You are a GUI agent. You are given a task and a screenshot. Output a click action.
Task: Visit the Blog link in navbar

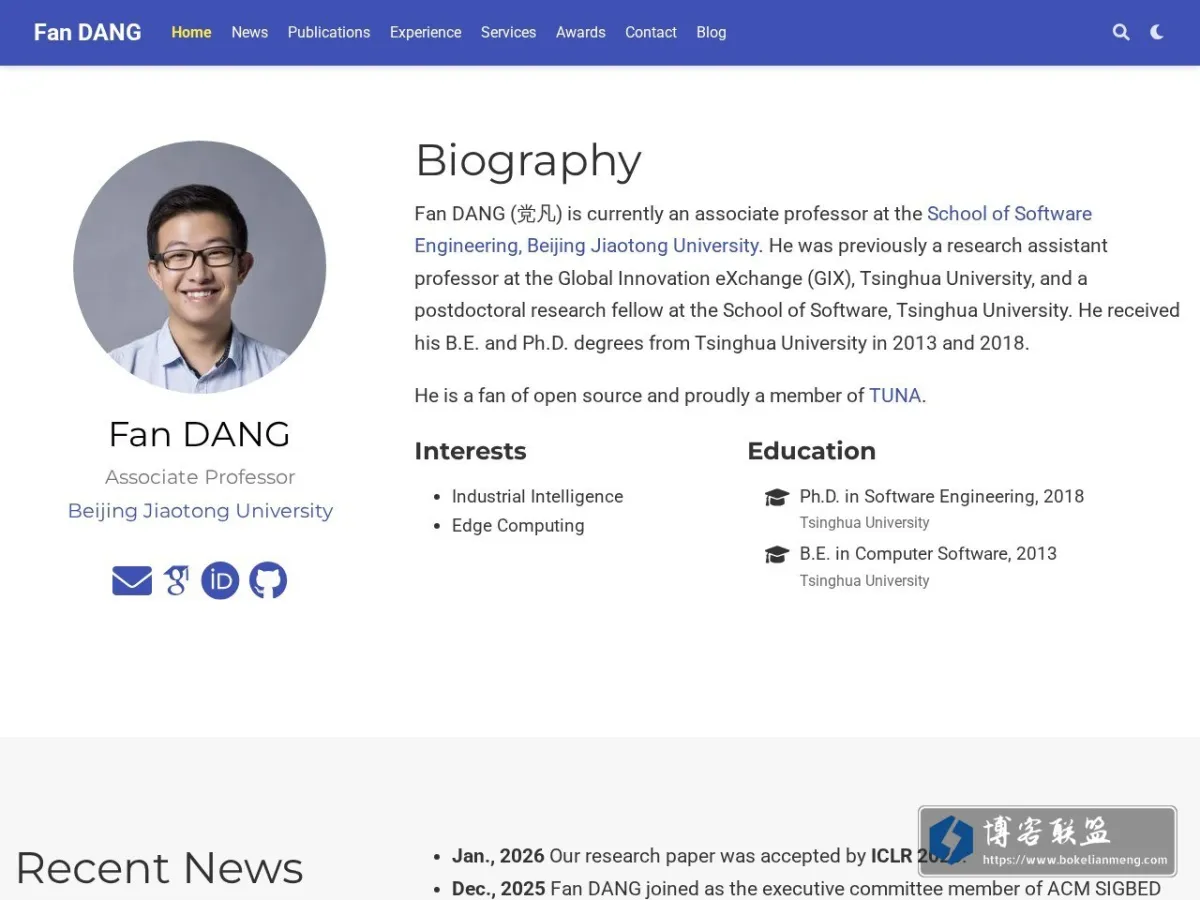[x=711, y=32]
